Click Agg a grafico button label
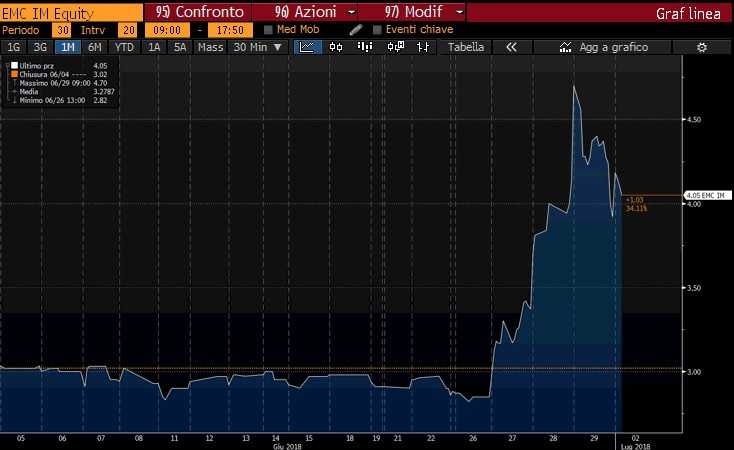 [613, 47]
